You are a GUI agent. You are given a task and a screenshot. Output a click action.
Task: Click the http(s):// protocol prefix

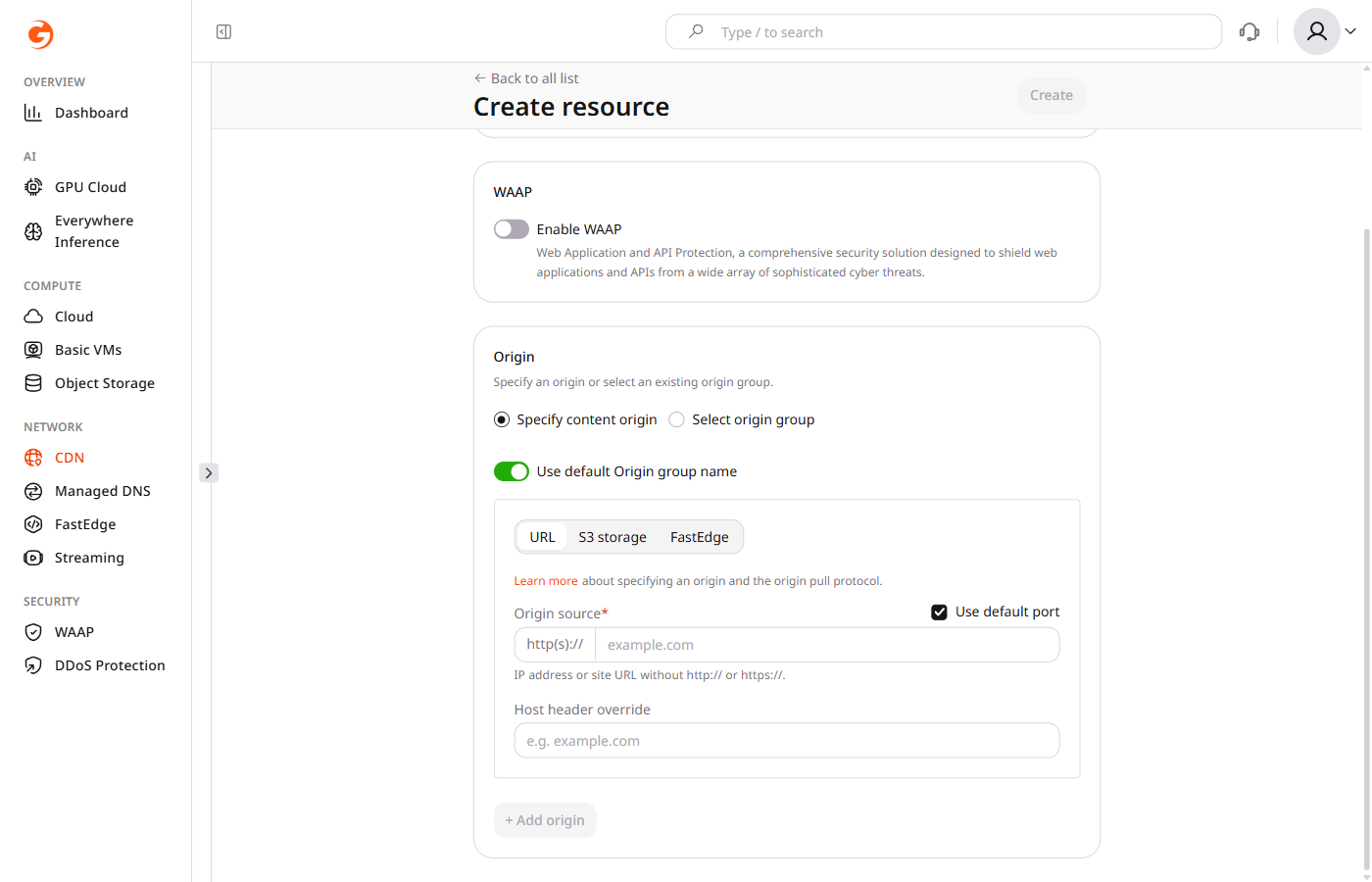coord(555,645)
